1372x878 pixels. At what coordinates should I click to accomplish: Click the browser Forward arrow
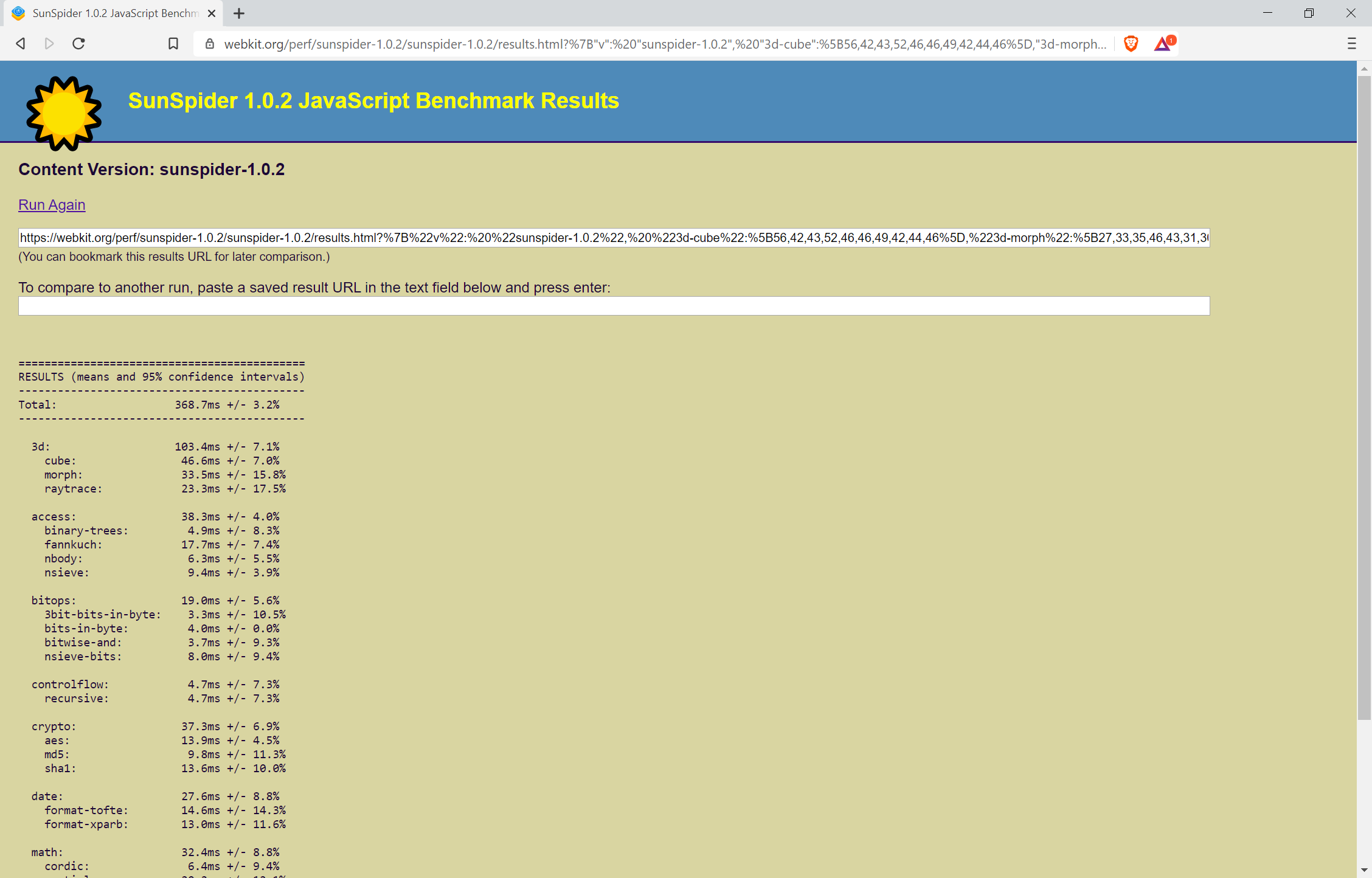click(49, 44)
